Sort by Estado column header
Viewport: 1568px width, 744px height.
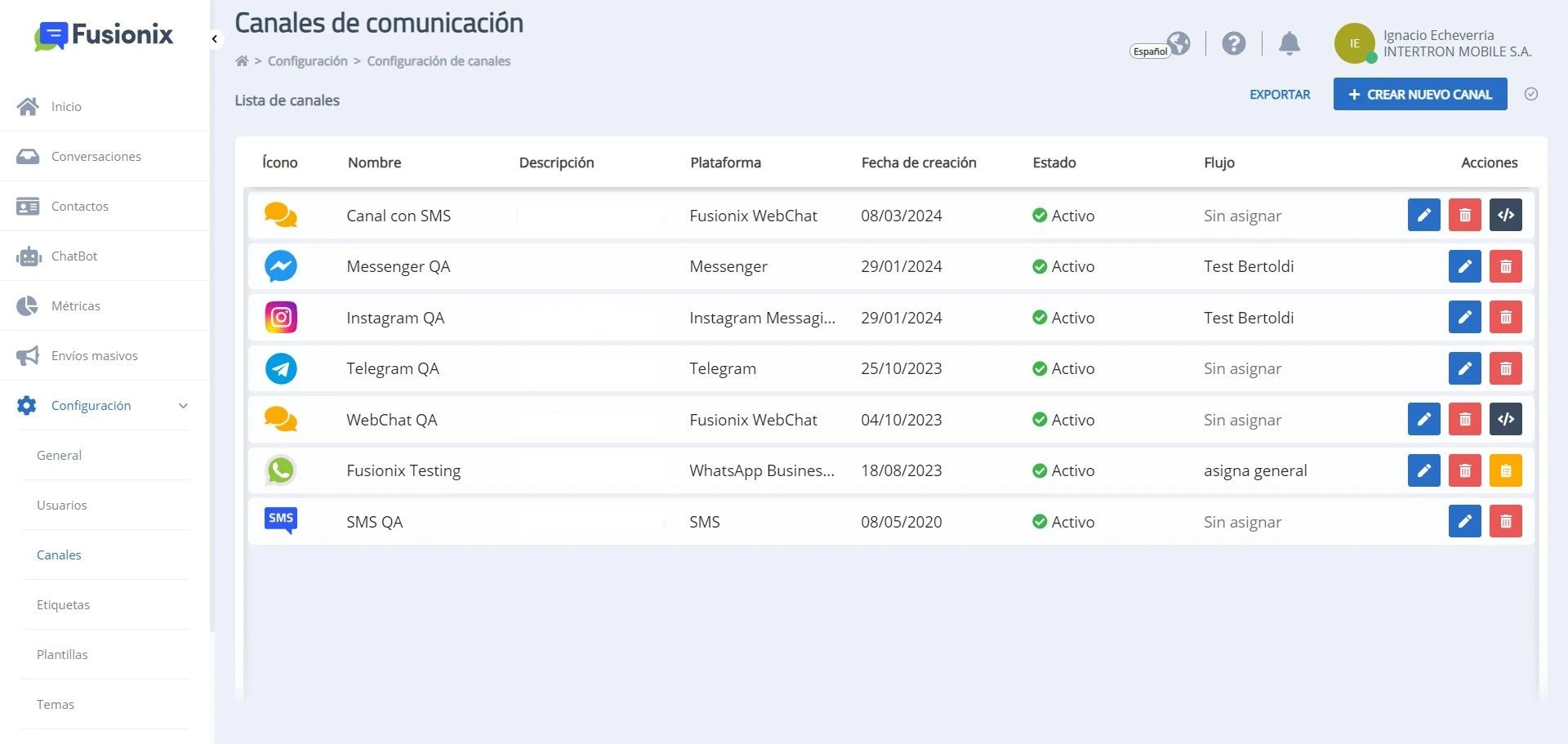(x=1054, y=163)
